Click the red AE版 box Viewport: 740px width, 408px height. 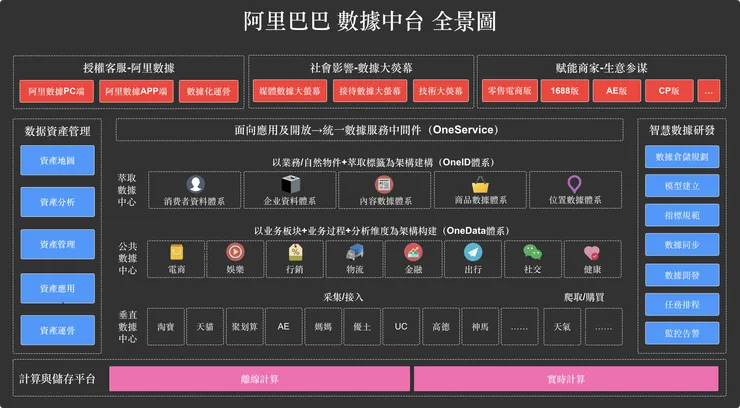pyautogui.click(x=617, y=91)
